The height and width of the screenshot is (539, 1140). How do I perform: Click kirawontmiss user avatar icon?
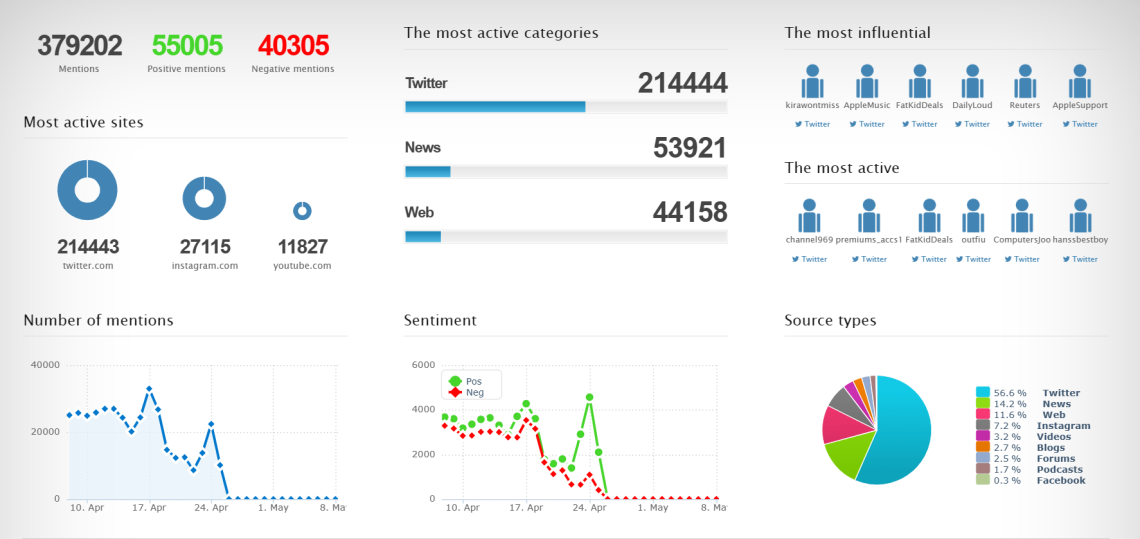pyautogui.click(x=813, y=81)
